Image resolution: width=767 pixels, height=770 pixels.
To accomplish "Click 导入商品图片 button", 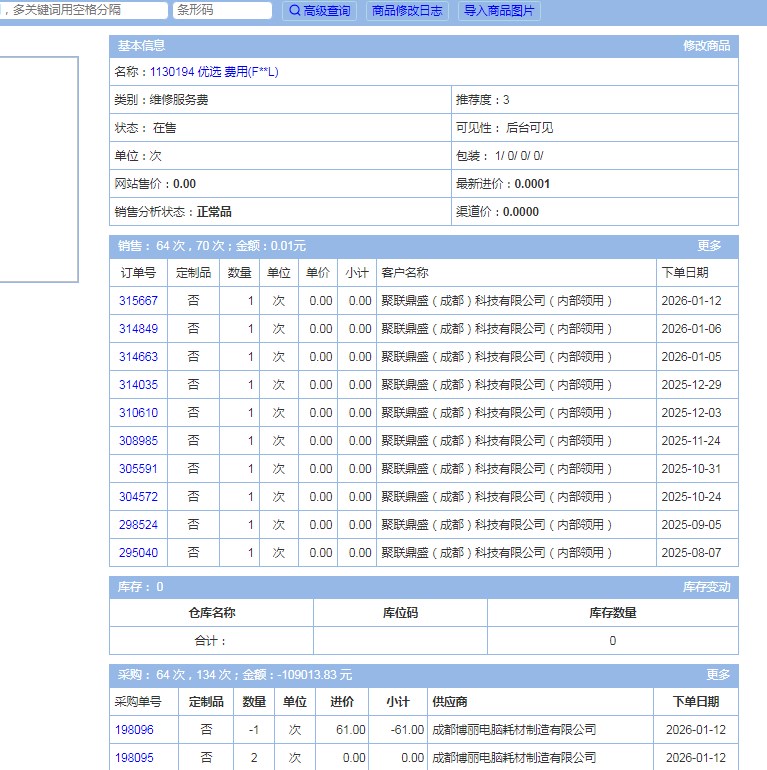I will pyautogui.click(x=499, y=11).
